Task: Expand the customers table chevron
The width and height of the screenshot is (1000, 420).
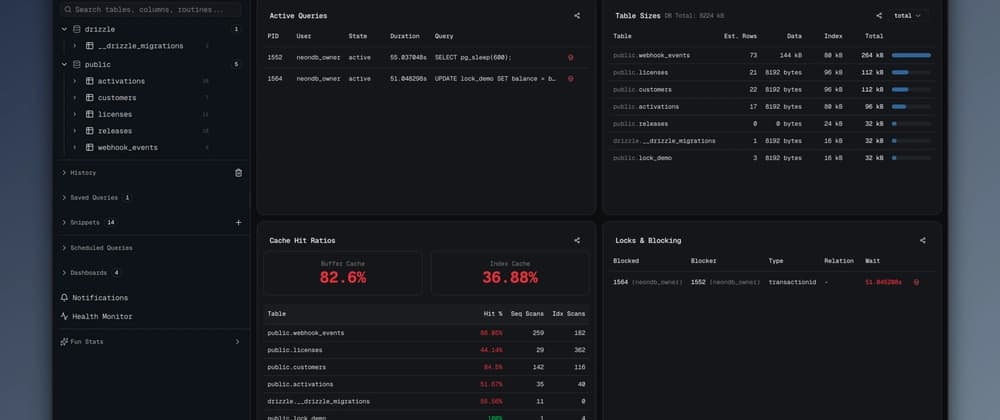Action: point(75,98)
